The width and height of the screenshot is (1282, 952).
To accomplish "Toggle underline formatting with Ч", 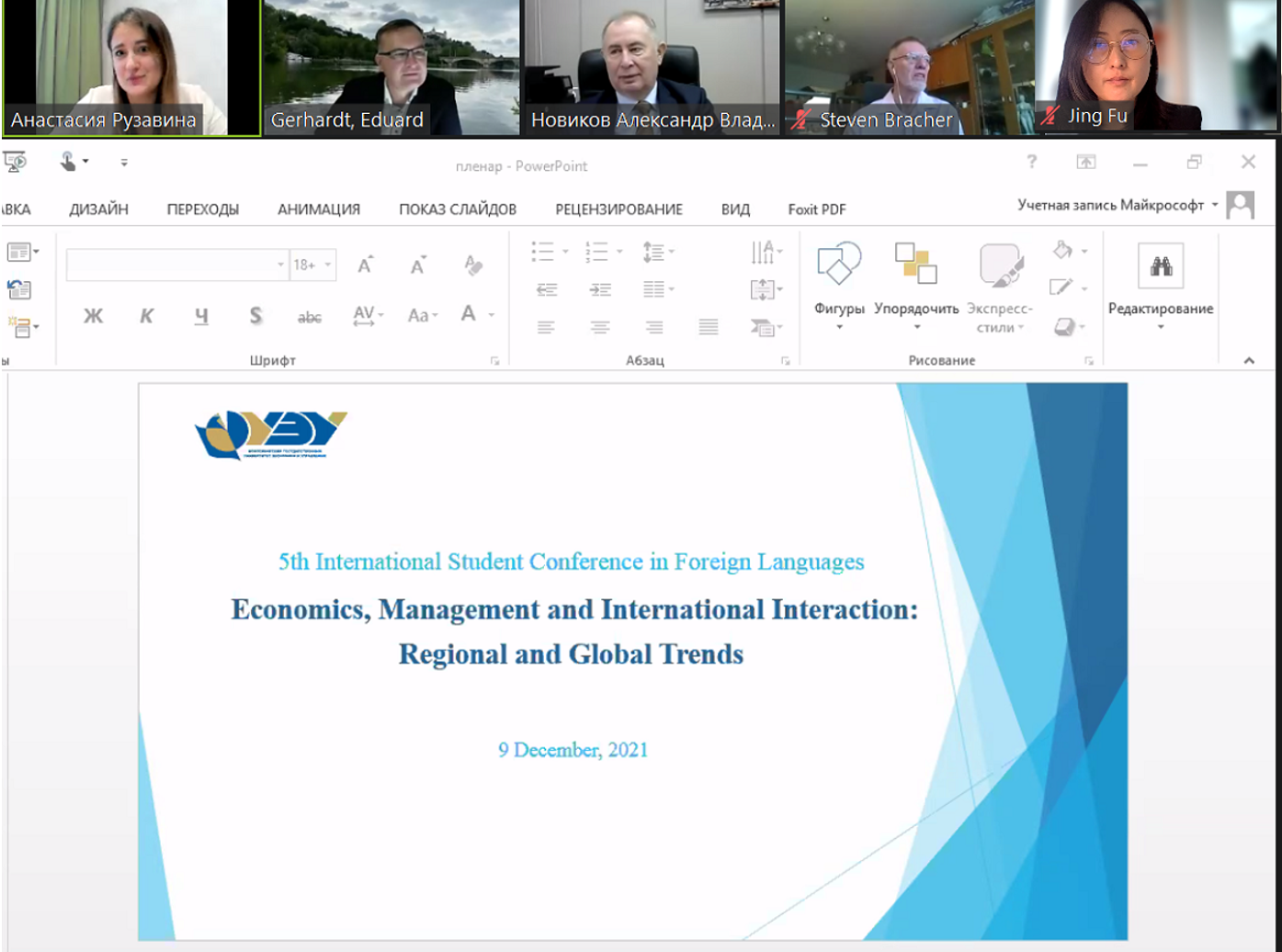I will (201, 316).
